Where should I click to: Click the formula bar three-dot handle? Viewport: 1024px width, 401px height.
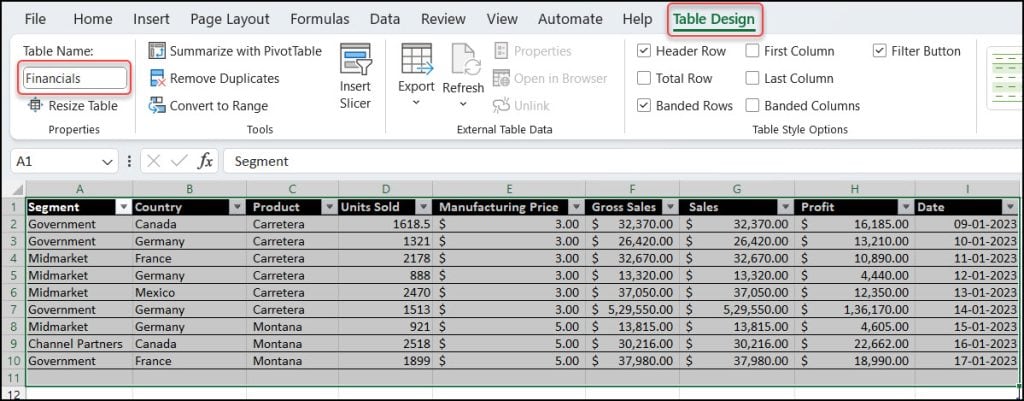click(129, 161)
